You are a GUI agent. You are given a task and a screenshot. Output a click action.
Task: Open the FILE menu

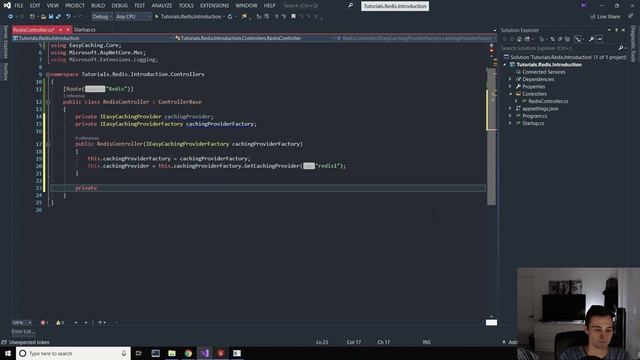(x=19, y=6)
